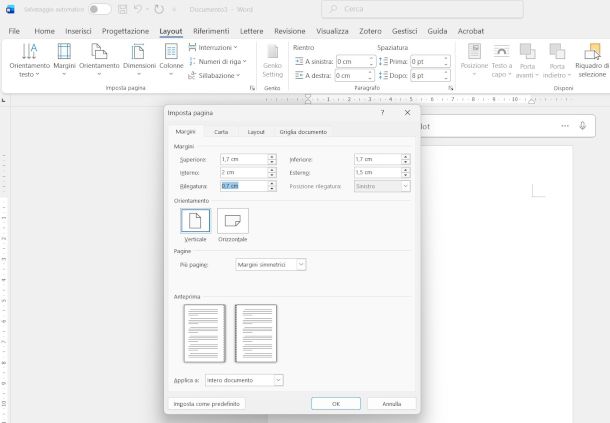Click the dialog help question mark

[x=382, y=112]
